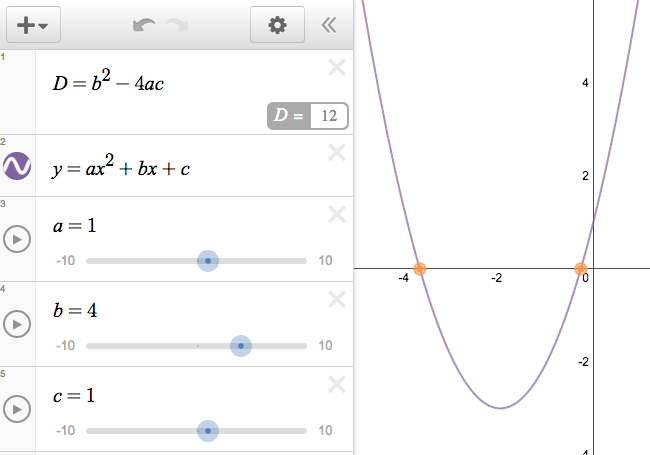The width and height of the screenshot is (650, 455).
Task: Play animation for slider a
Action: (x=17, y=240)
